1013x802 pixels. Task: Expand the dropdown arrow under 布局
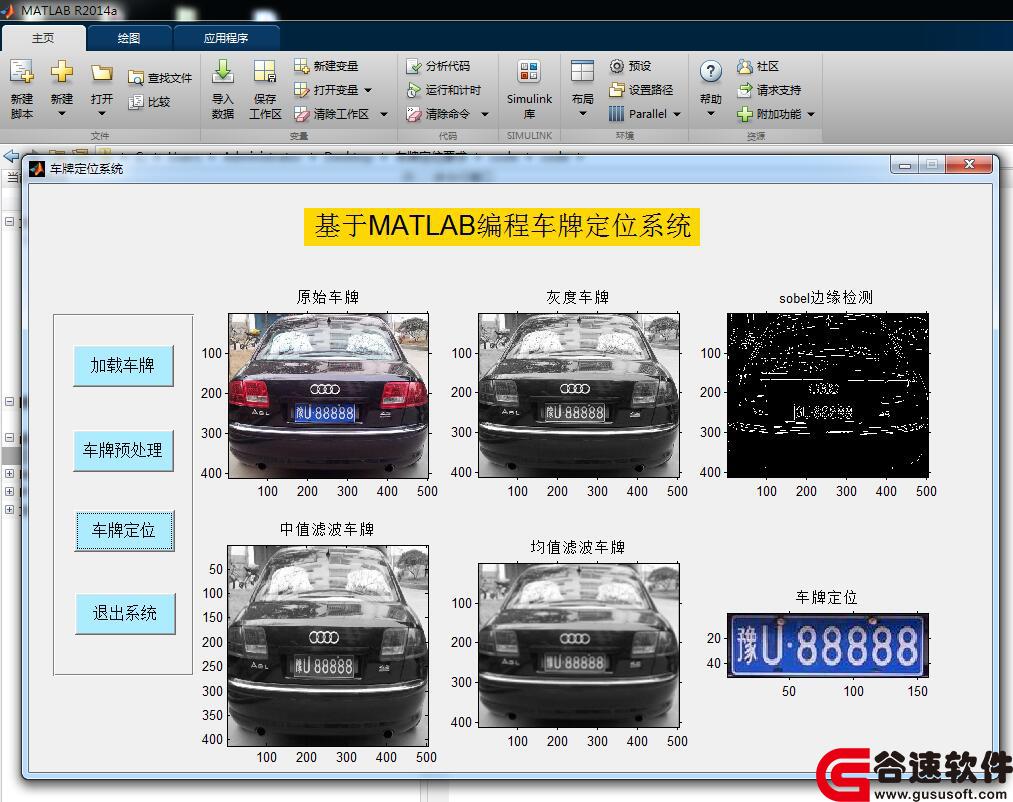click(x=582, y=114)
